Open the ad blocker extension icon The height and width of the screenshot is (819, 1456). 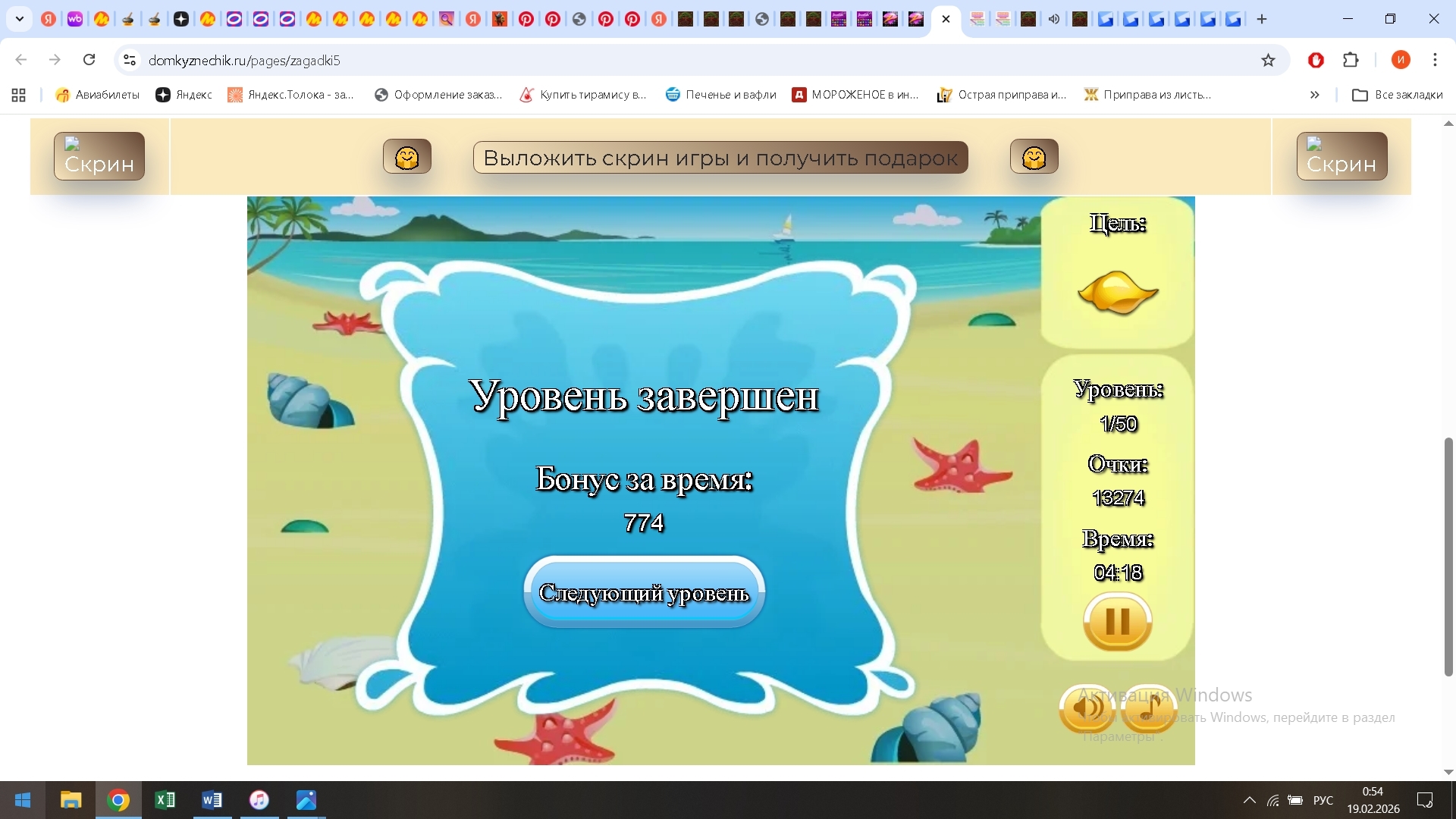click(x=1316, y=60)
